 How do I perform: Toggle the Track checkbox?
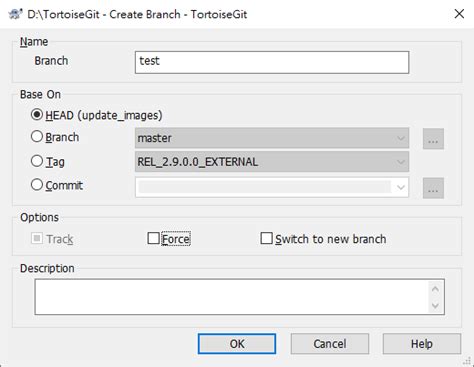pos(37,239)
